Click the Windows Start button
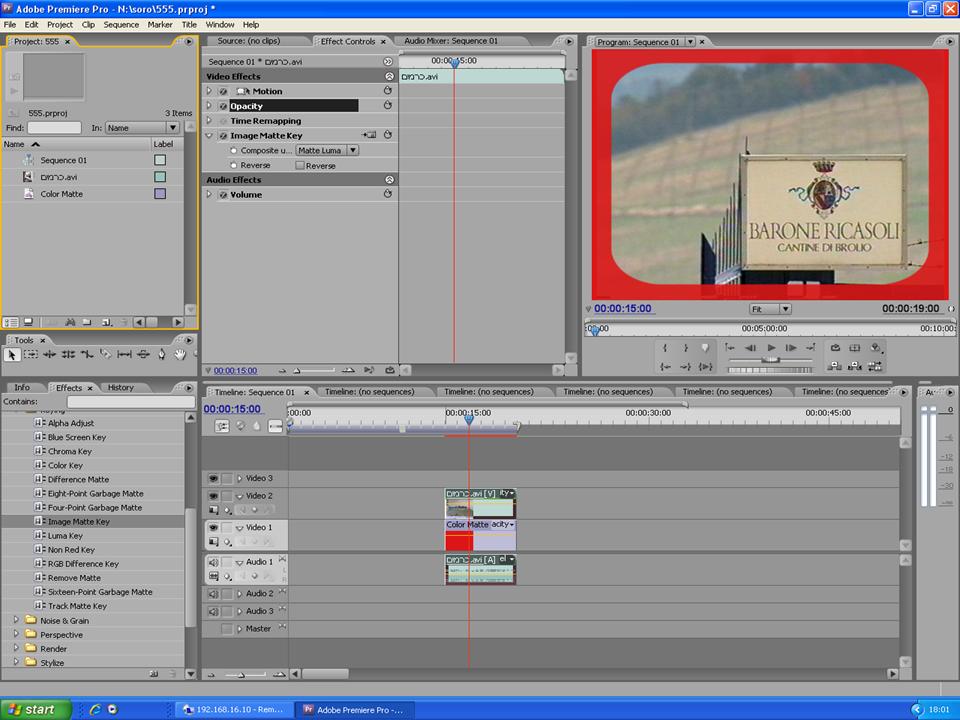Viewport: 960px width, 720px height. pyautogui.click(x=35, y=709)
